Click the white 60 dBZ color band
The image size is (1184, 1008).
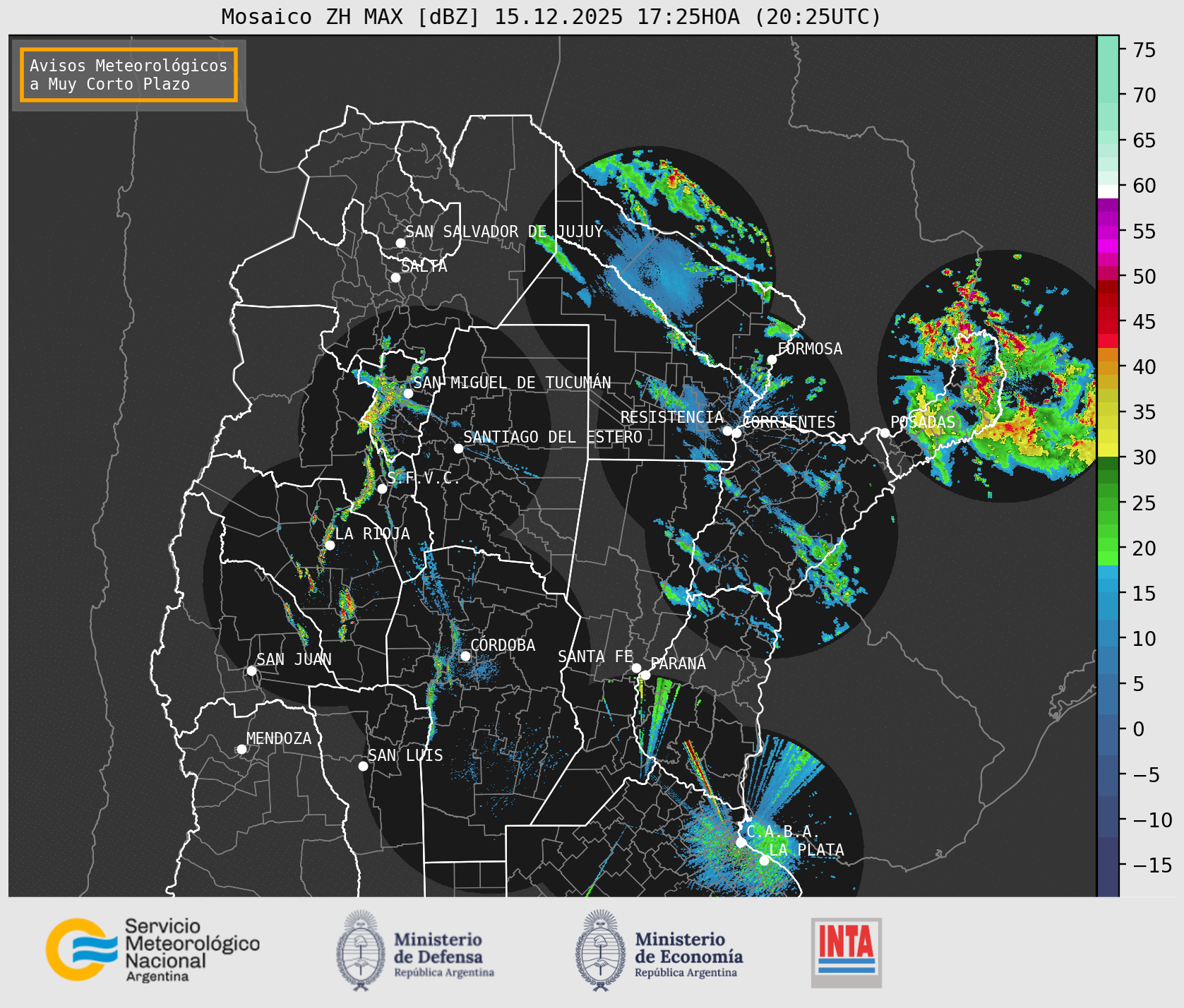pyautogui.click(x=1108, y=191)
